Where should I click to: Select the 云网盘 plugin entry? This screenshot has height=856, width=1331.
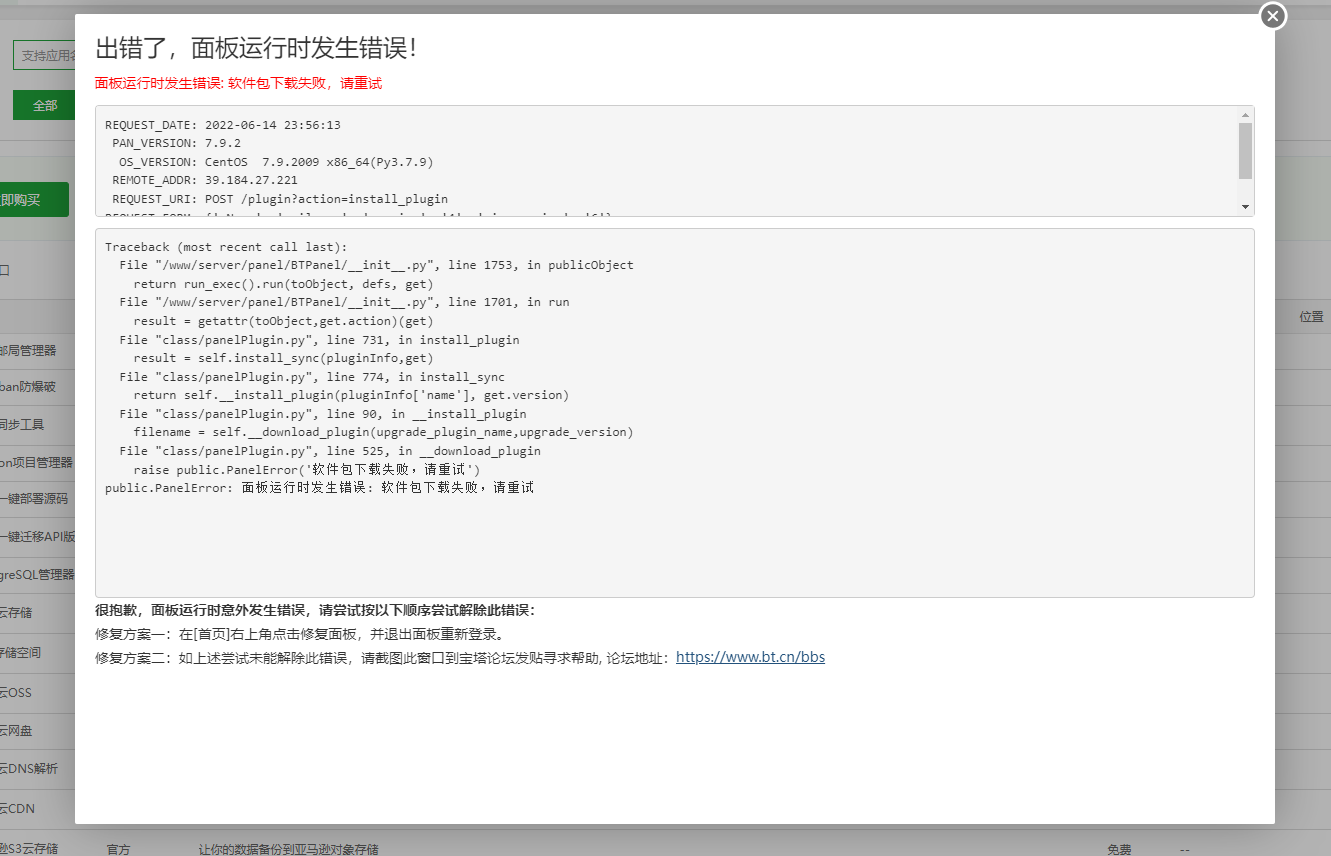pyautogui.click(x=27, y=730)
